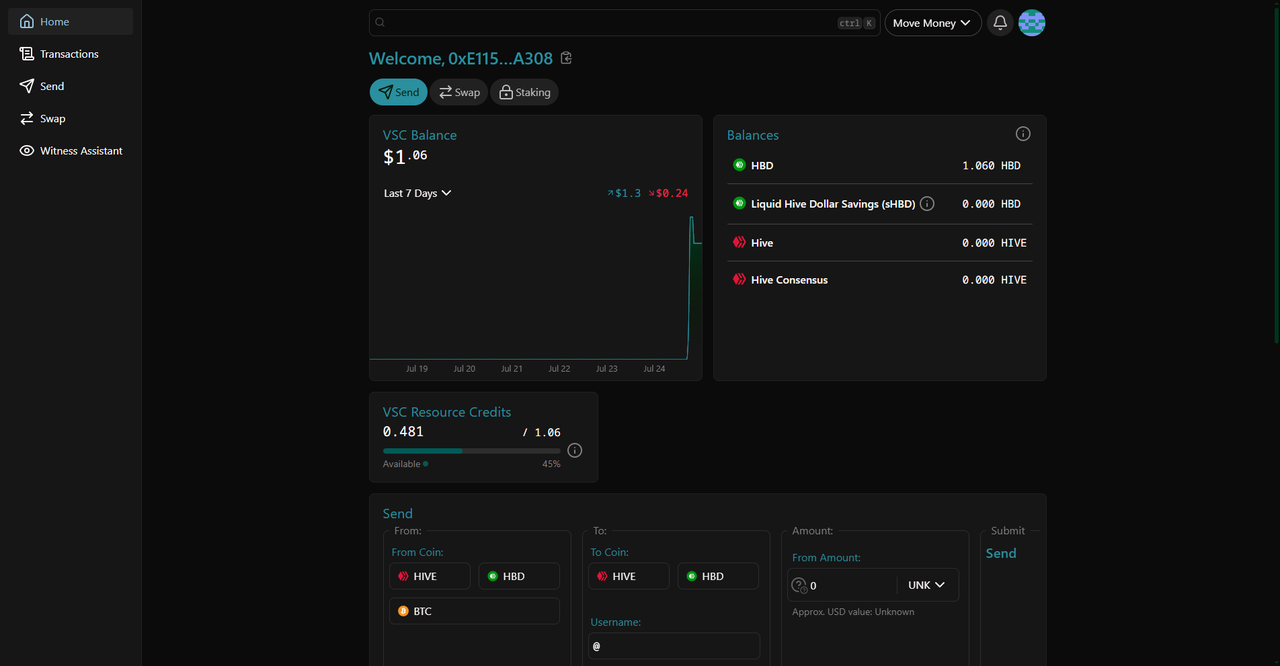Click the search bar magnifier icon

(x=380, y=23)
